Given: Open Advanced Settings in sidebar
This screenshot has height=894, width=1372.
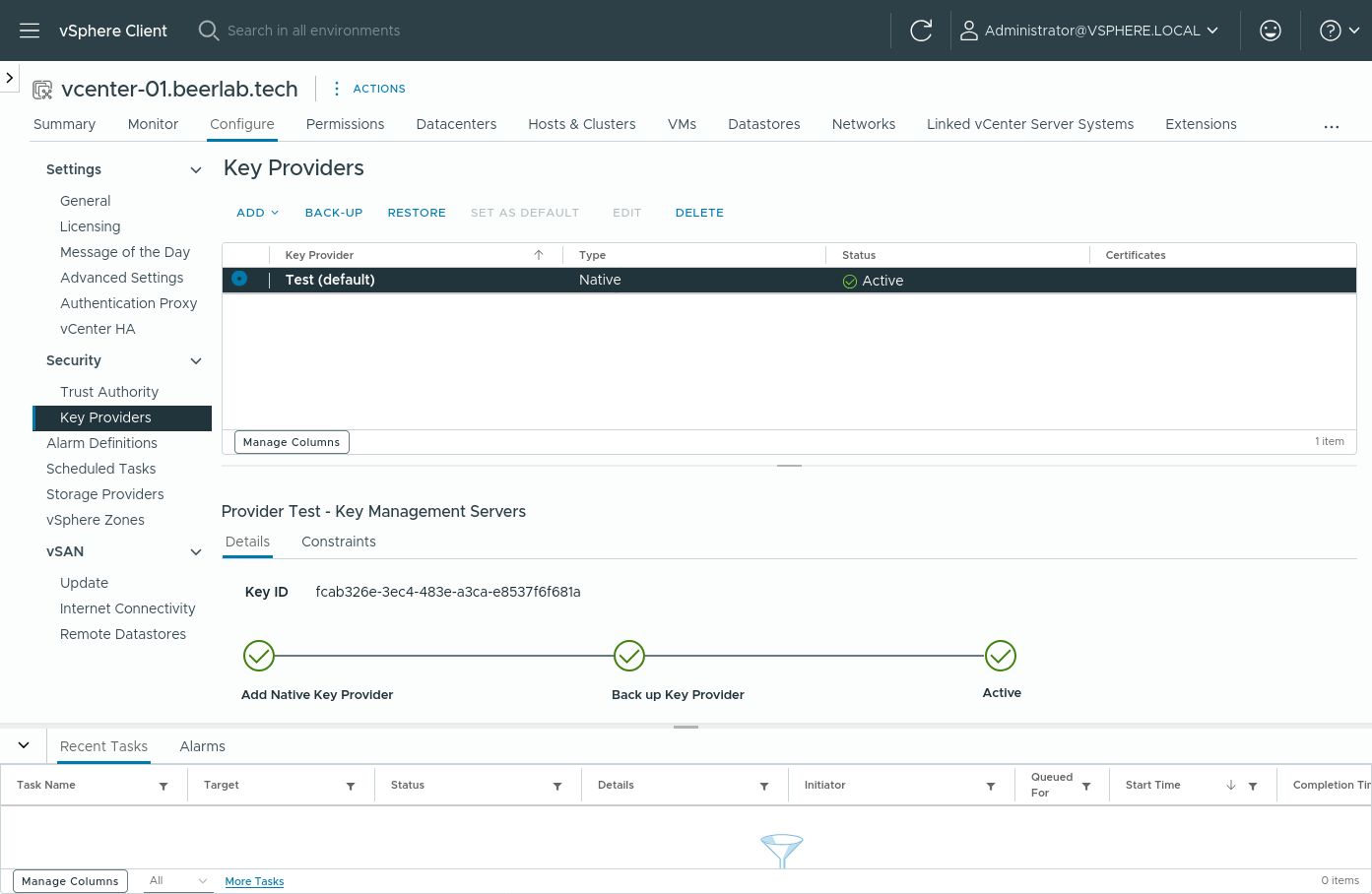Looking at the screenshot, I should pyautogui.click(x=122, y=278).
